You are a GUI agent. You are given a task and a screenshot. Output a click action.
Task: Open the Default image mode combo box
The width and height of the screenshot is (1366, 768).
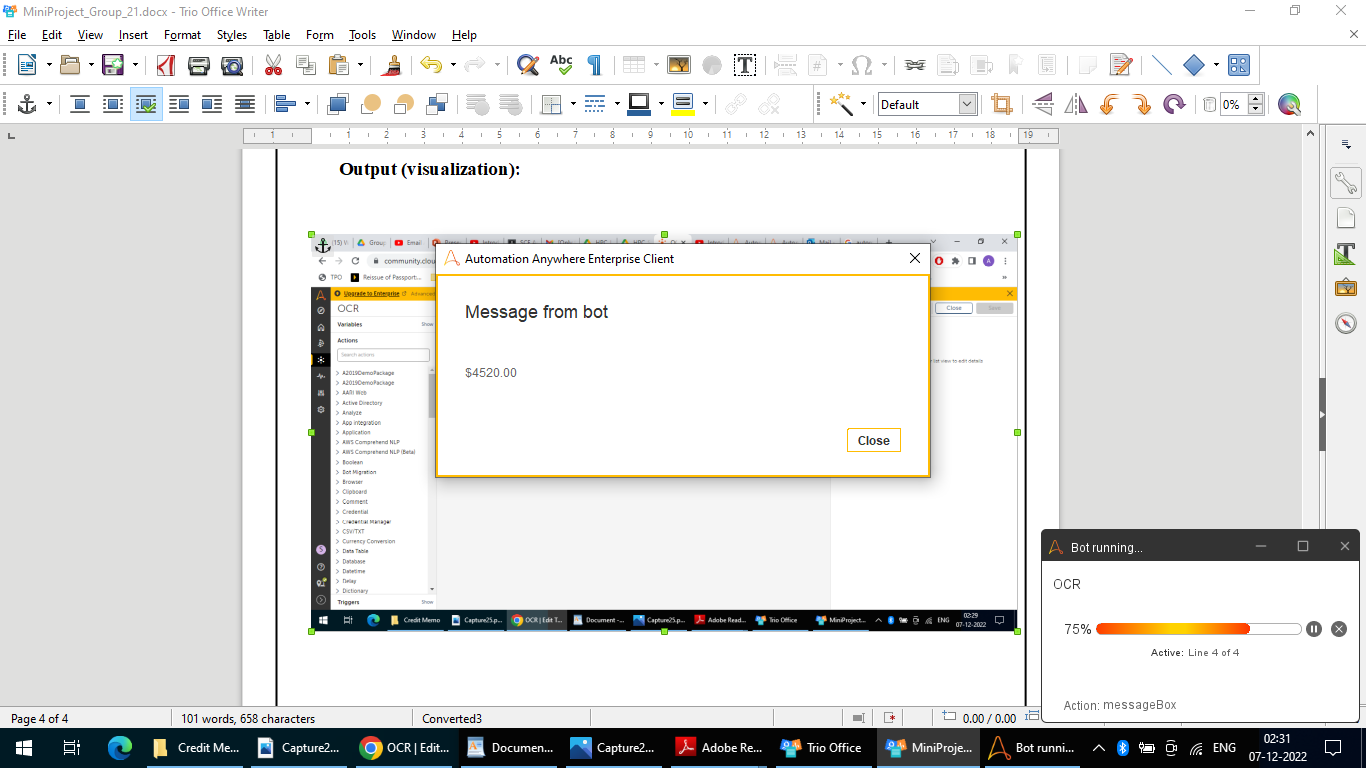(x=927, y=104)
